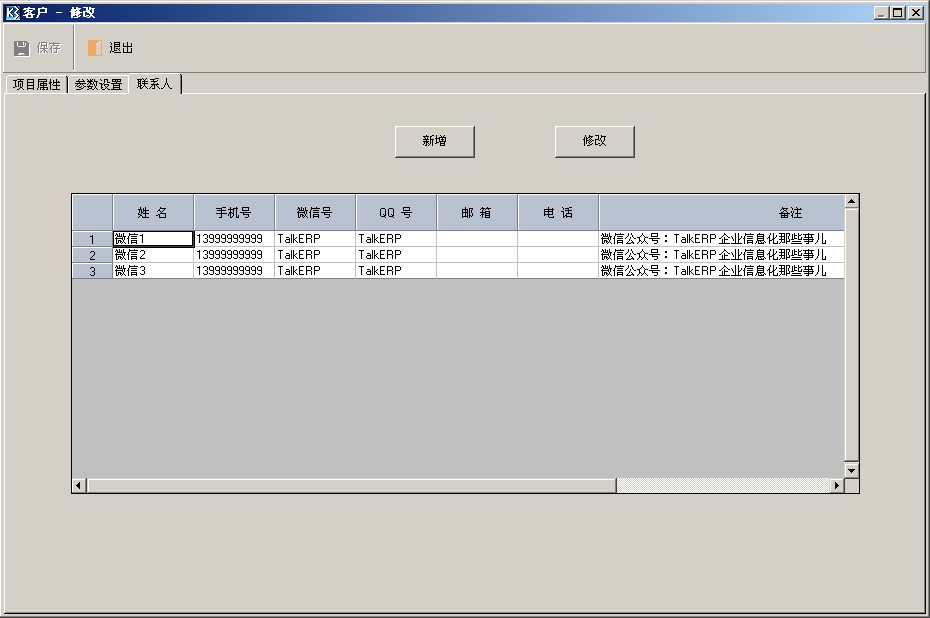This screenshot has height=618, width=930.
Task: Click the table's scroll down arrow
Action: [852, 470]
